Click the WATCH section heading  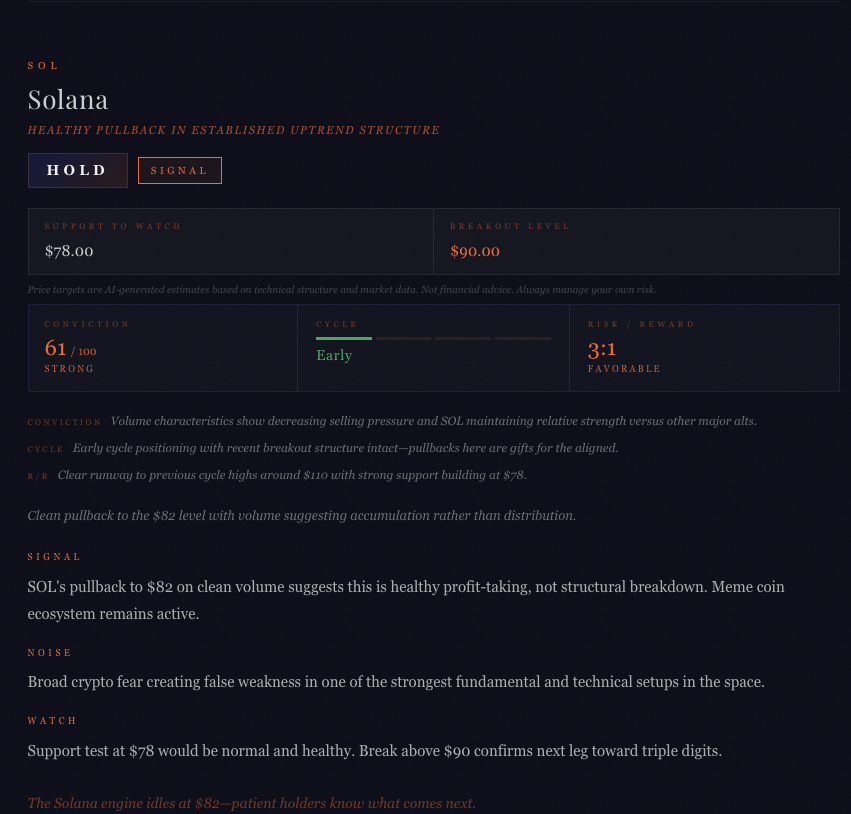click(52, 721)
